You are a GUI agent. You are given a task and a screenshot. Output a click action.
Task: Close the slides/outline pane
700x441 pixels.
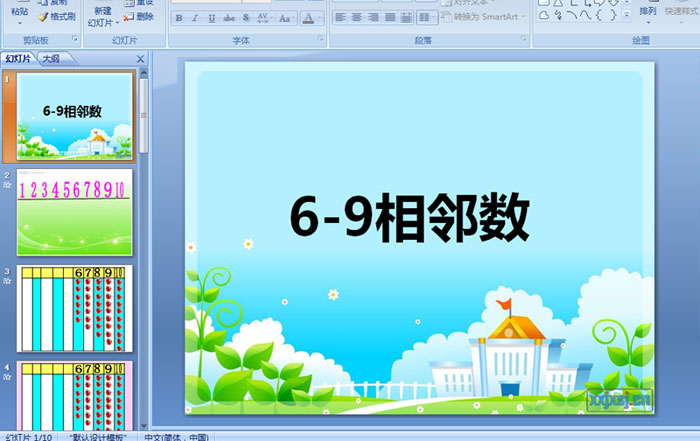(140, 59)
